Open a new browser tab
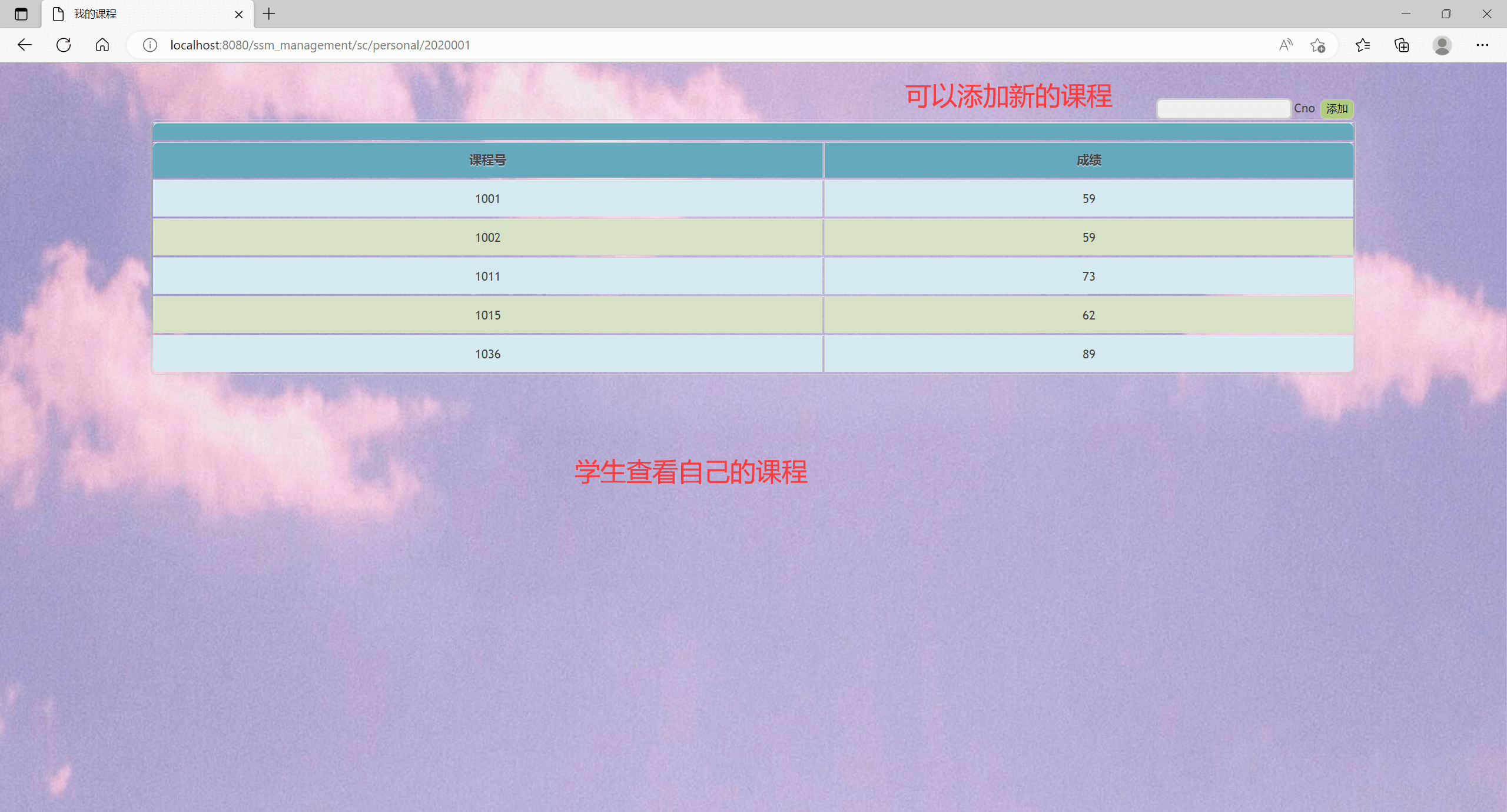The height and width of the screenshot is (812, 1507). point(269,14)
